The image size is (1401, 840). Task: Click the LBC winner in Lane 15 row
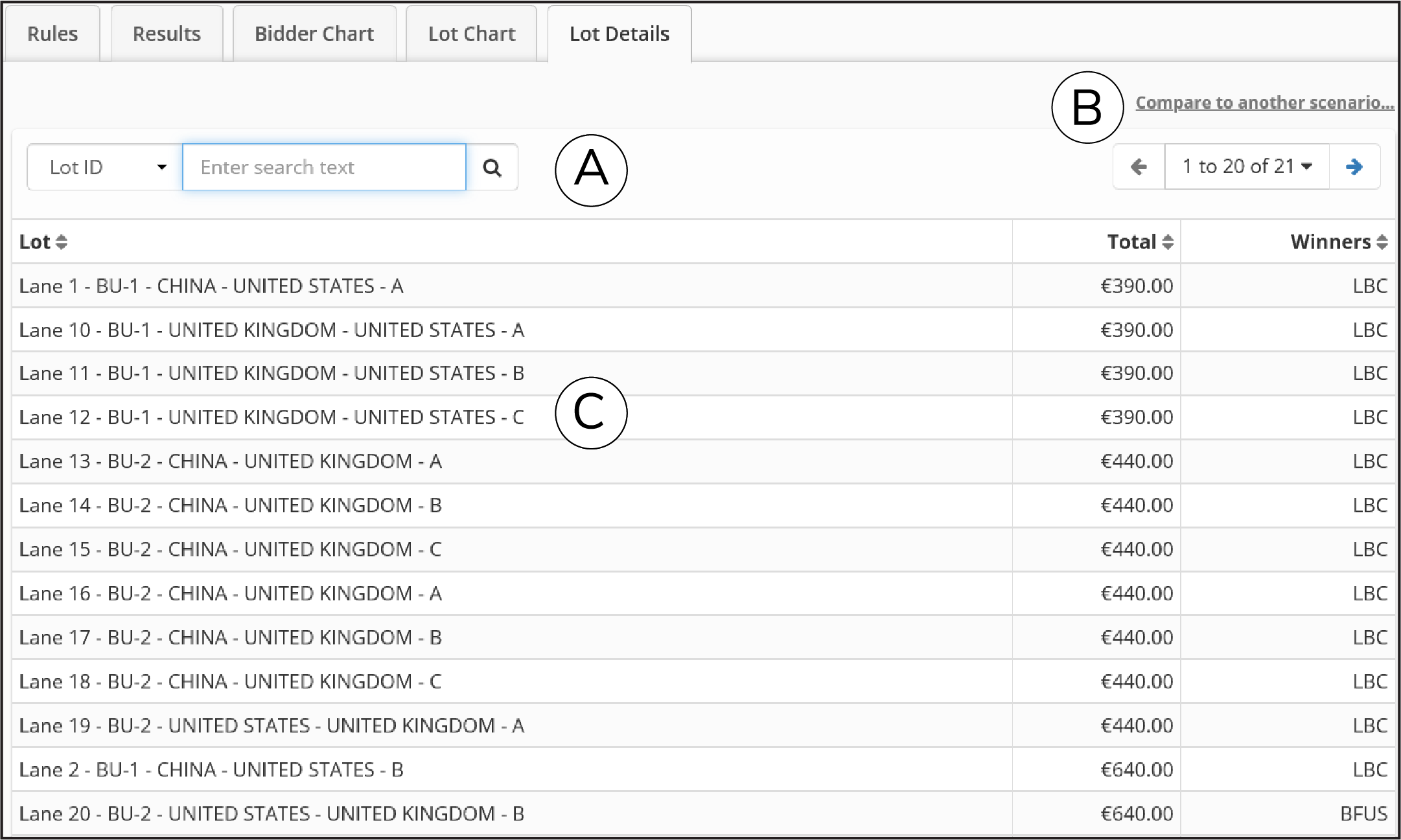coord(1370,550)
